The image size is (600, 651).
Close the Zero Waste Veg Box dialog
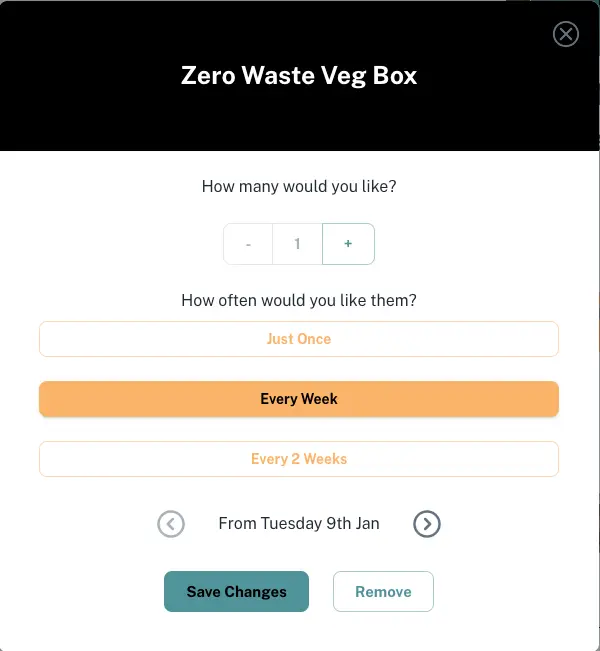click(x=566, y=35)
